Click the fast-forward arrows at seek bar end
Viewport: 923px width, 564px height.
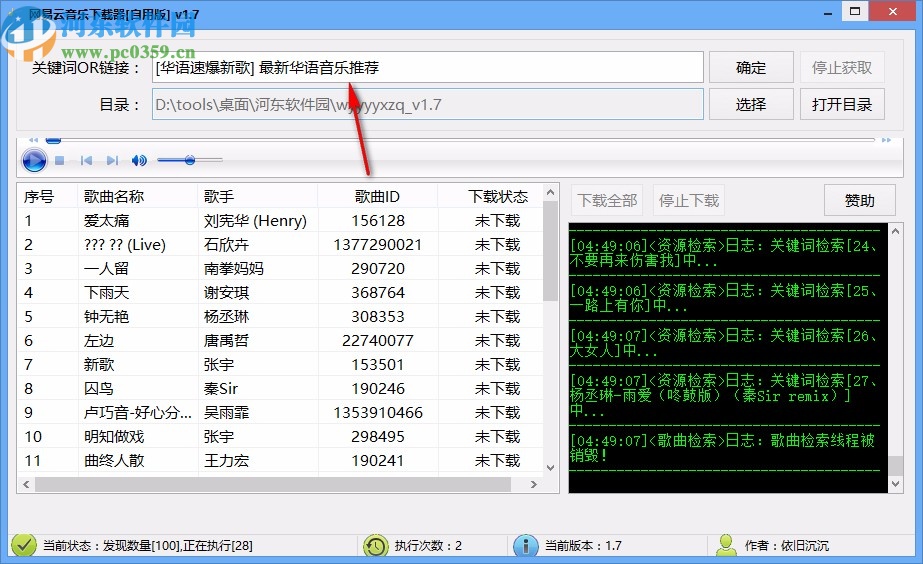(886, 140)
